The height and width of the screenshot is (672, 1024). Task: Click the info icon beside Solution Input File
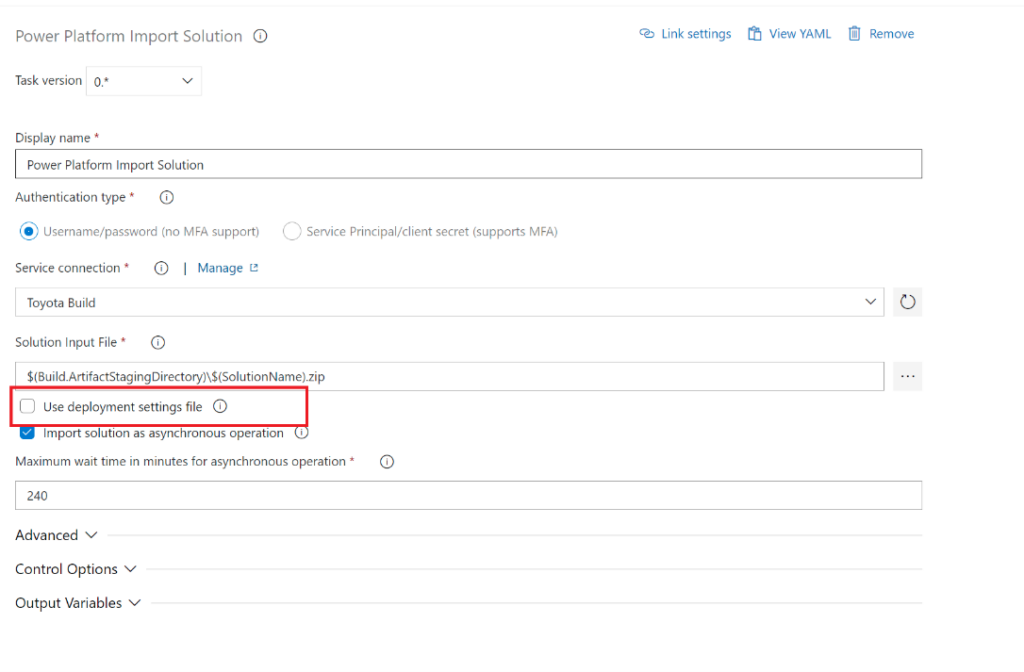[157, 342]
